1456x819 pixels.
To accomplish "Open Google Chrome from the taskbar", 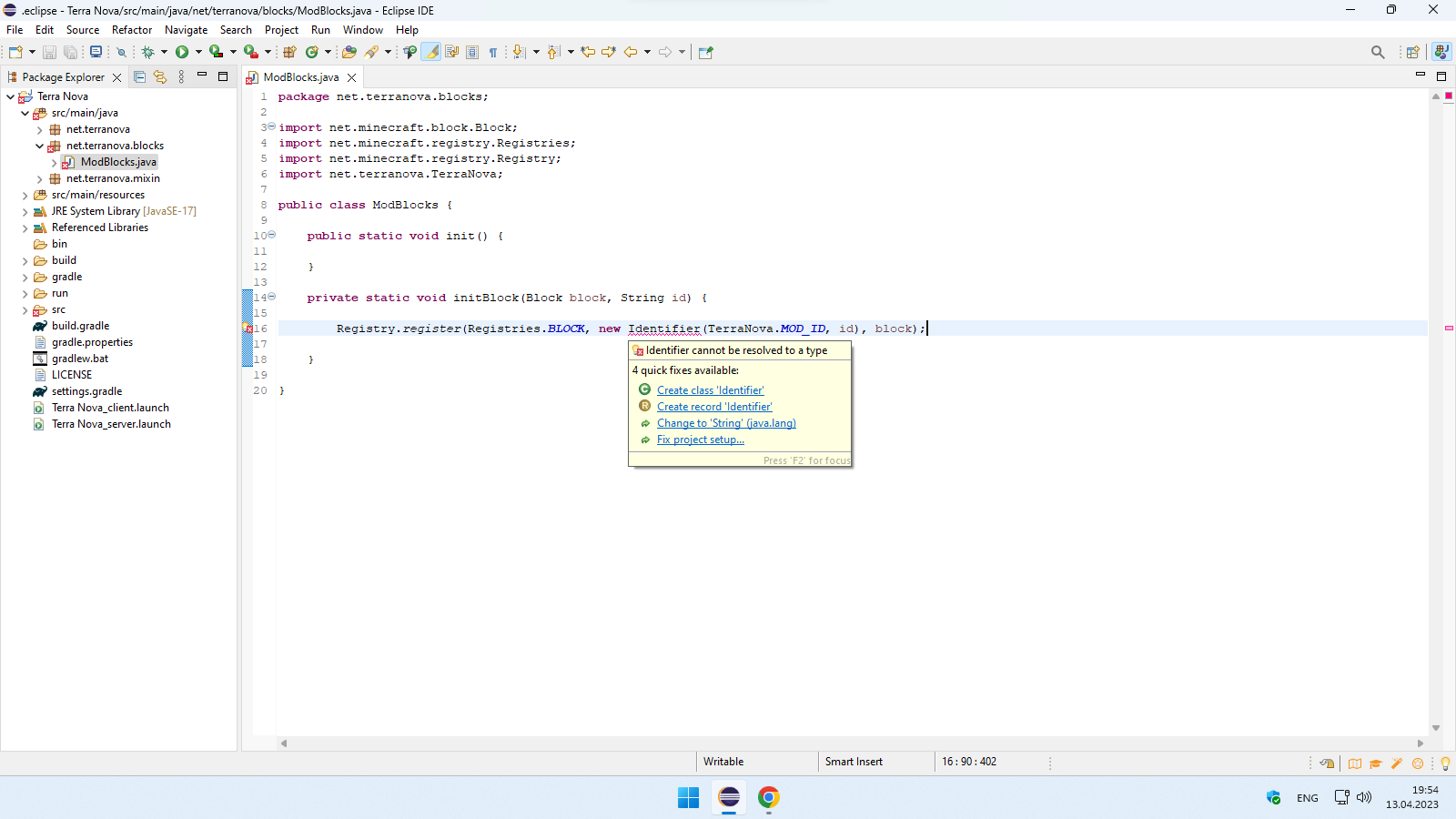I will point(769,798).
